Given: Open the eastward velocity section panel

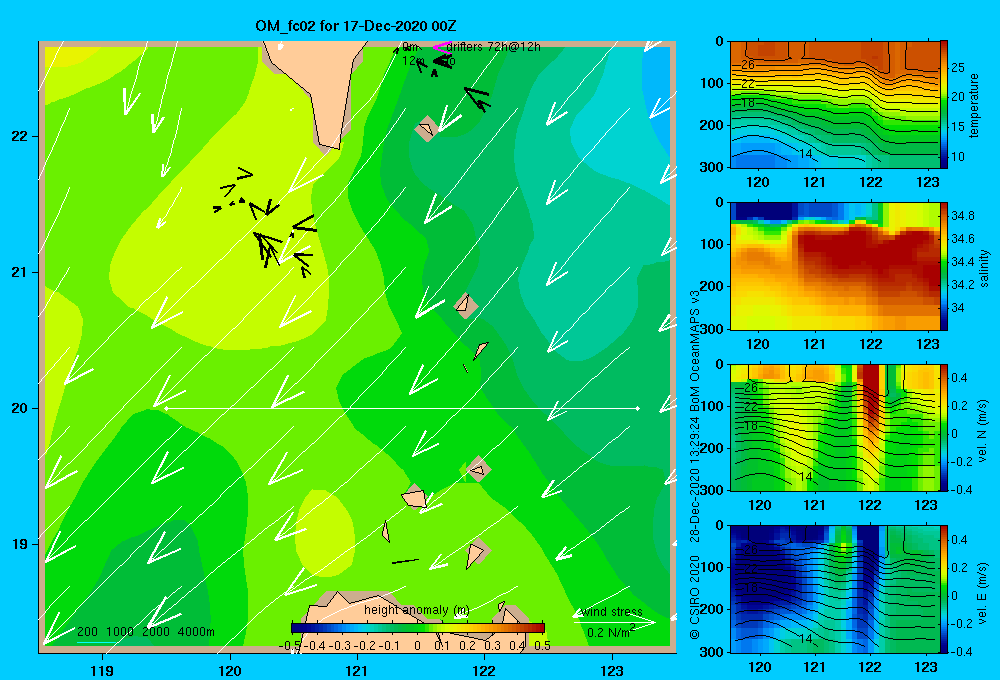Looking at the screenshot, I should coord(834,589).
